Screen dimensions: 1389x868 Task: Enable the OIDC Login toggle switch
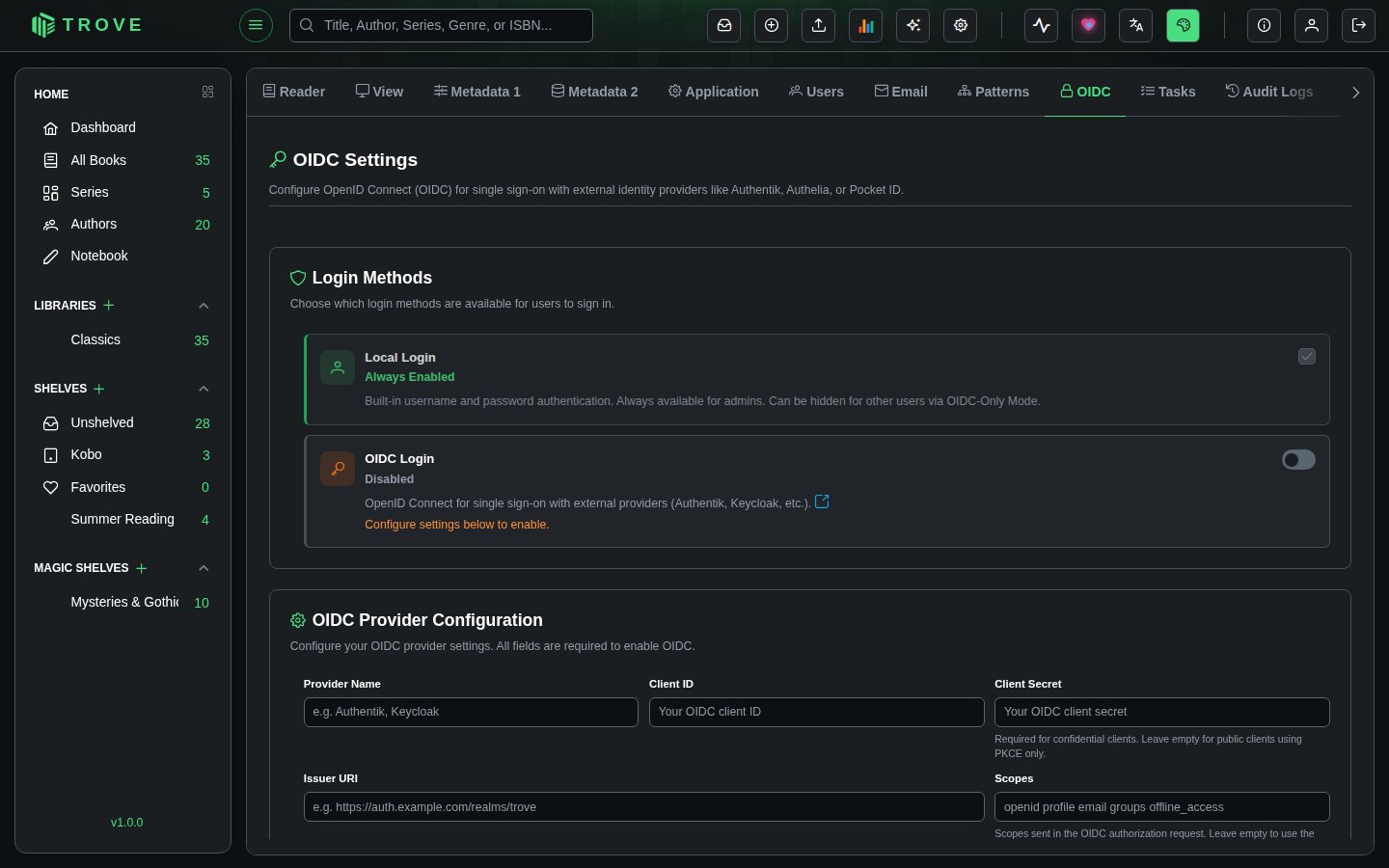tap(1298, 460)
